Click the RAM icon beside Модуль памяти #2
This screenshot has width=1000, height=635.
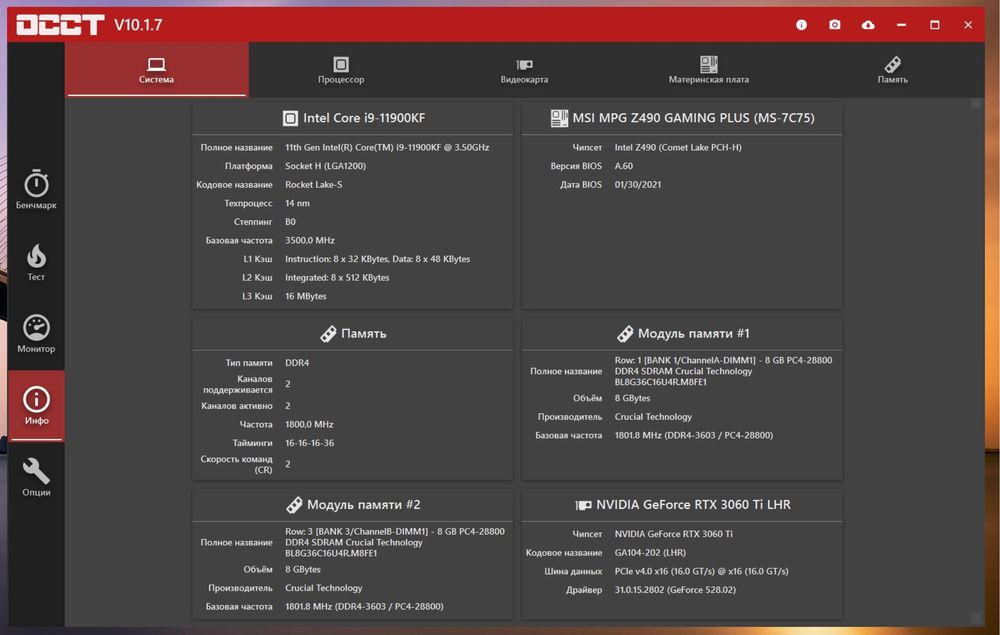[294, 505]
